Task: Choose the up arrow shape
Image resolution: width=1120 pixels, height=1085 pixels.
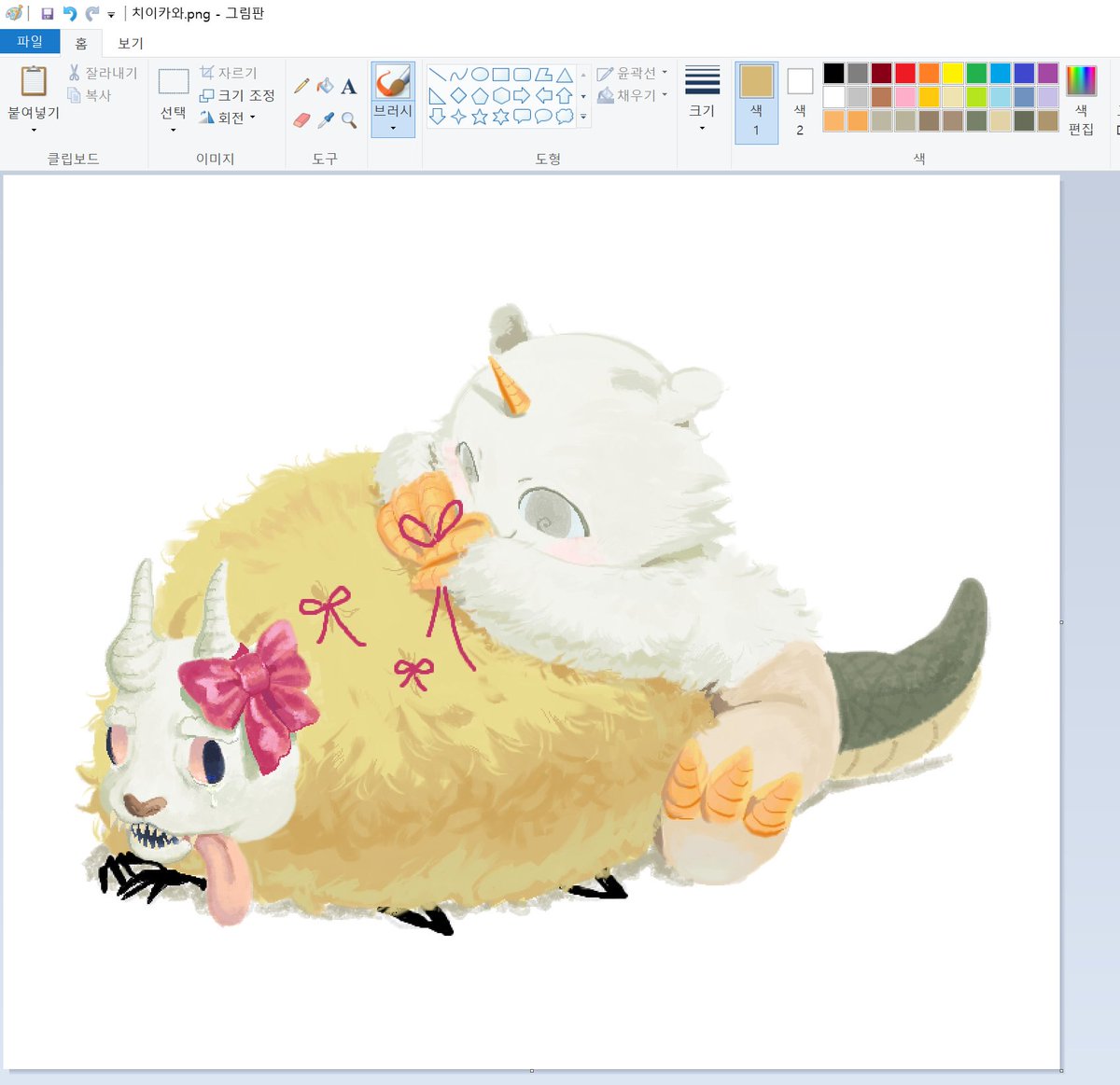Action: tap(565, 95)
